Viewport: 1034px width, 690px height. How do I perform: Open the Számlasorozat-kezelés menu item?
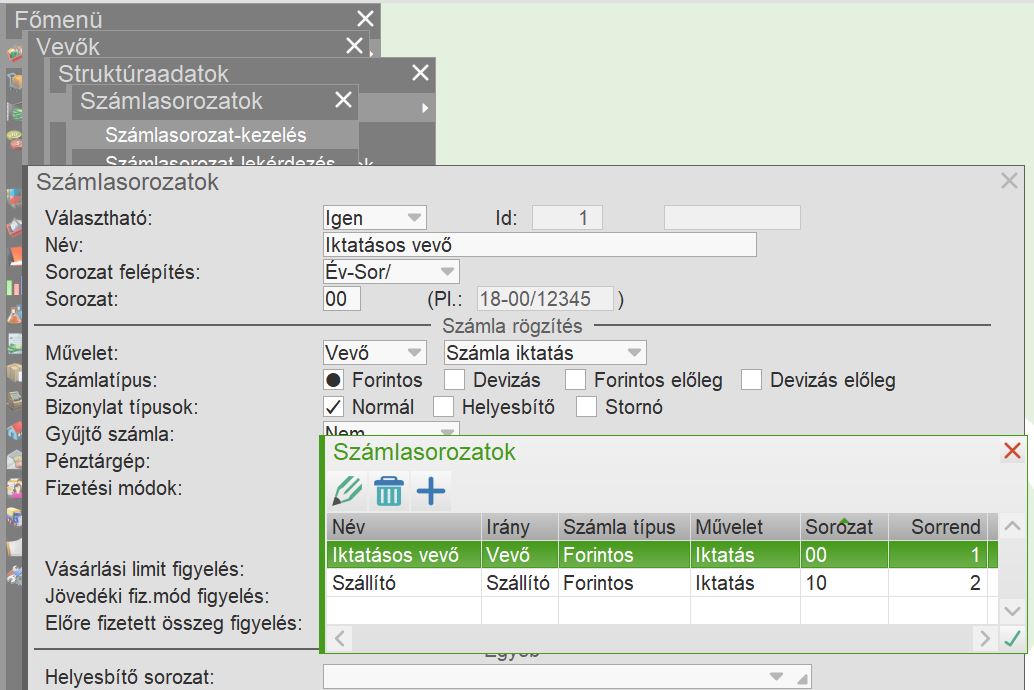205,135
